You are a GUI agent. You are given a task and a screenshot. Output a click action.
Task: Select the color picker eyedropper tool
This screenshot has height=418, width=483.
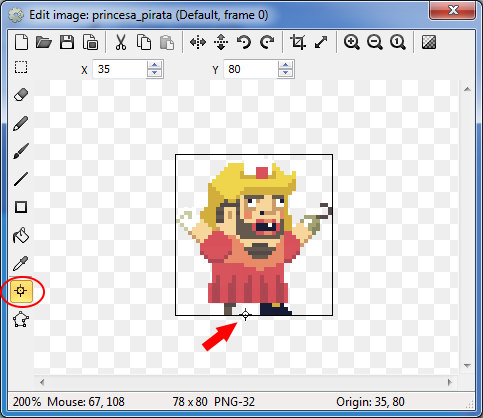pos(21,263)
